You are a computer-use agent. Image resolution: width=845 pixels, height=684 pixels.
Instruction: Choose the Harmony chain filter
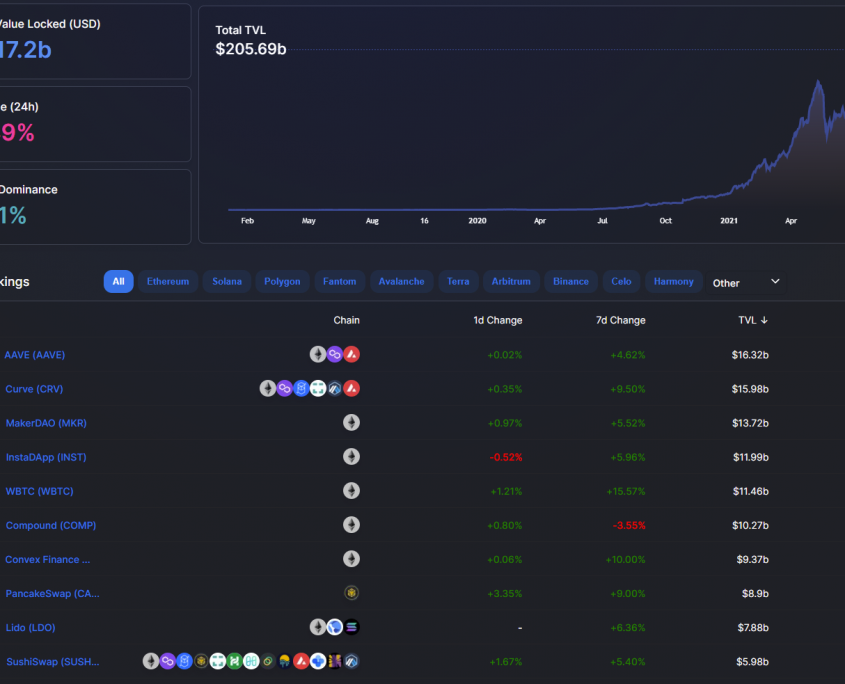coord(673,282)
